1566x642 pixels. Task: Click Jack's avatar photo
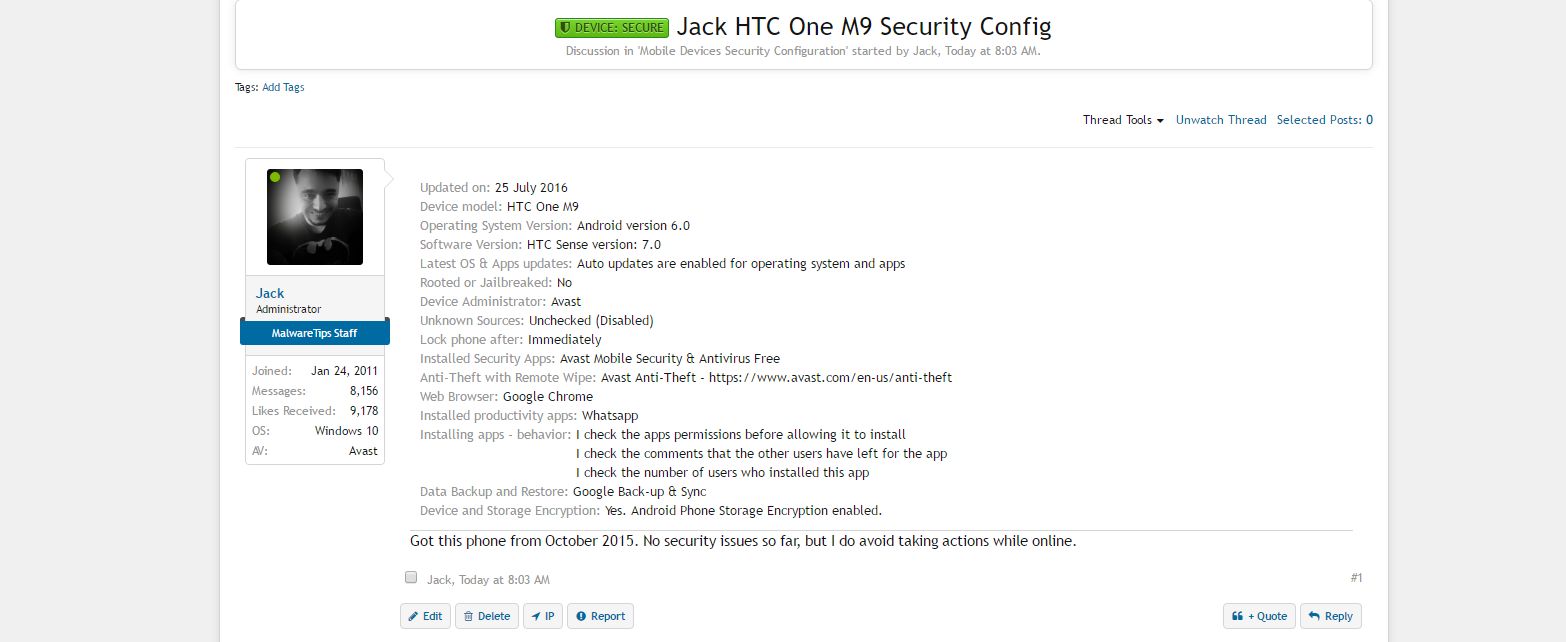(315, 217)
